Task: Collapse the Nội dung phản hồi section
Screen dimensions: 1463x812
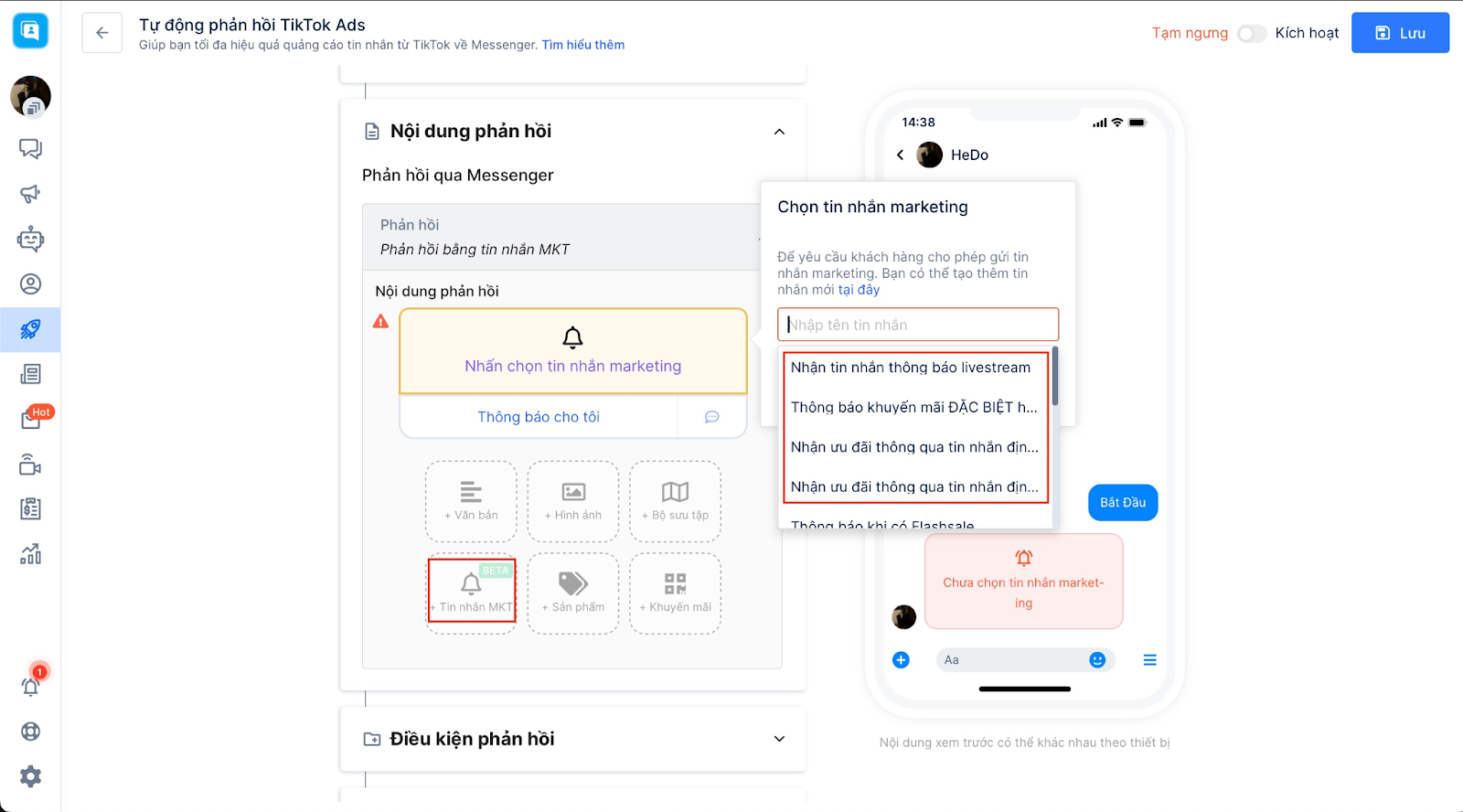Action: [x=779, y=132]
